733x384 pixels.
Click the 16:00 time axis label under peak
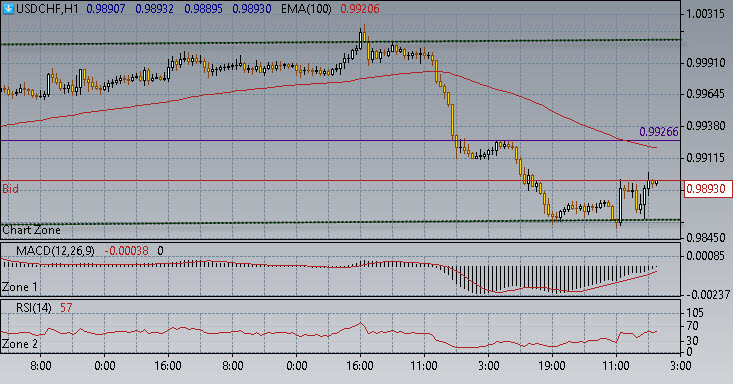point(360,366)
